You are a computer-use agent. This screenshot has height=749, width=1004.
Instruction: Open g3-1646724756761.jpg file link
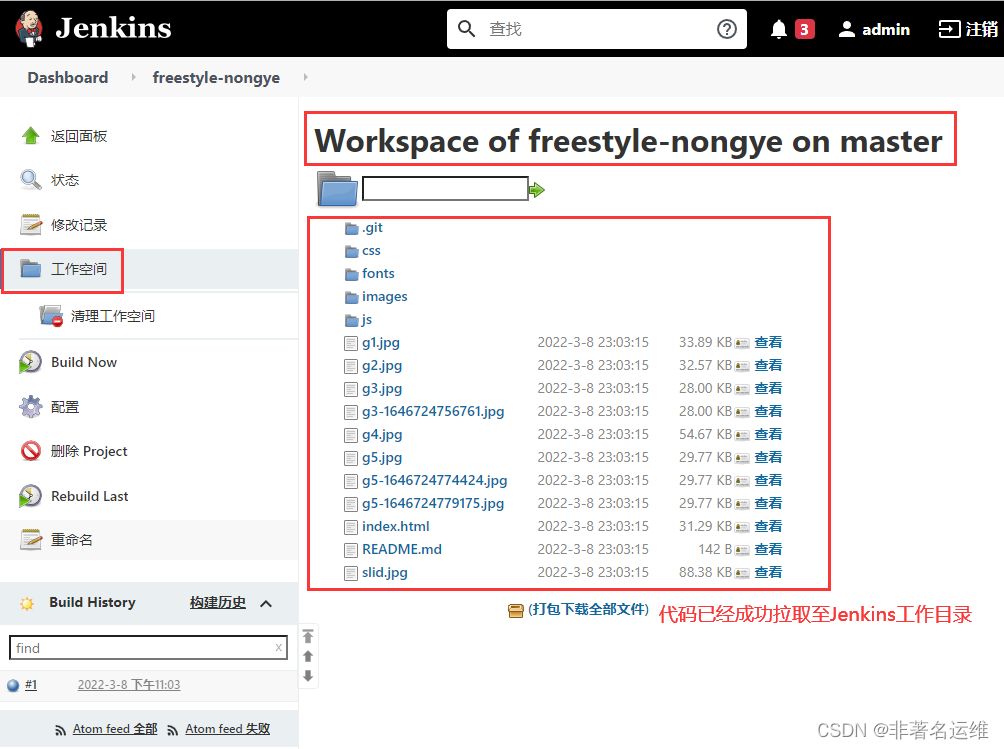pos(433,412)
